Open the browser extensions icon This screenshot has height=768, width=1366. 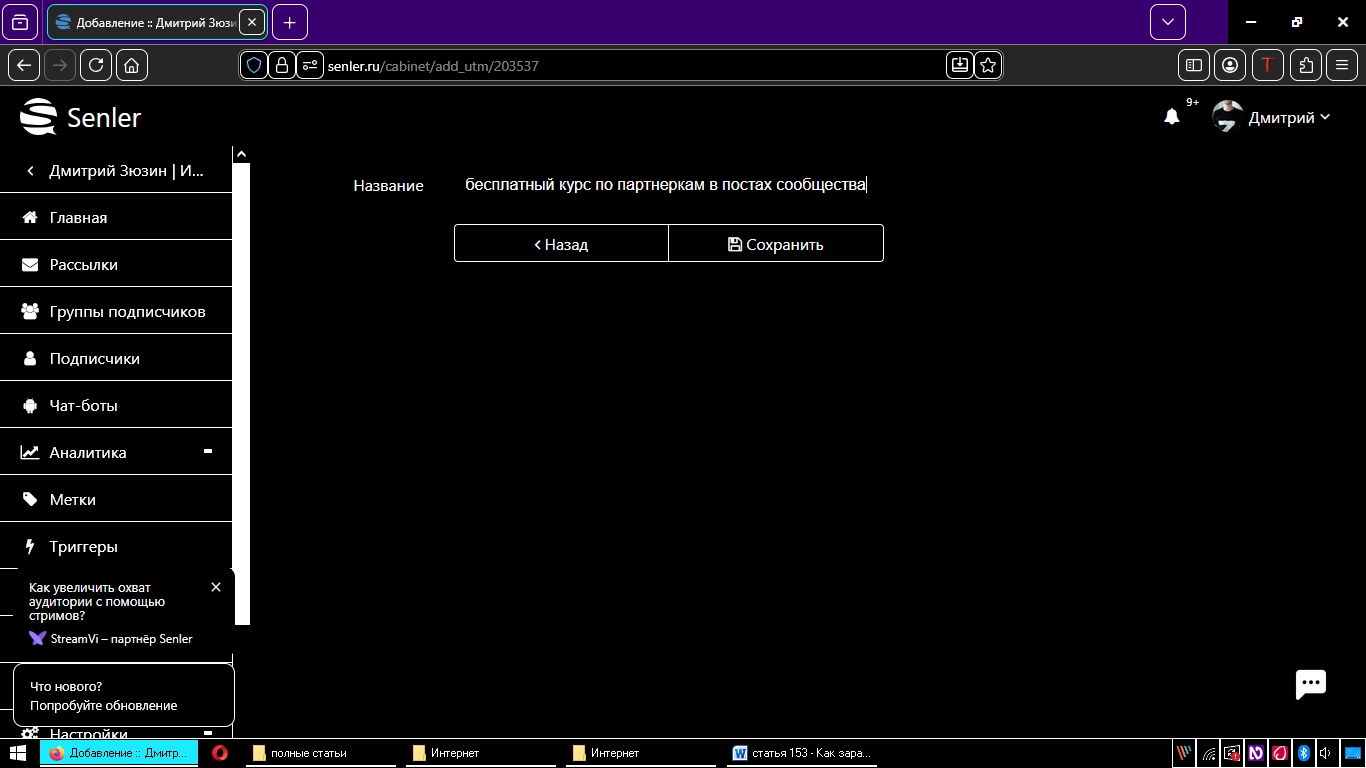pos(1305,65)
